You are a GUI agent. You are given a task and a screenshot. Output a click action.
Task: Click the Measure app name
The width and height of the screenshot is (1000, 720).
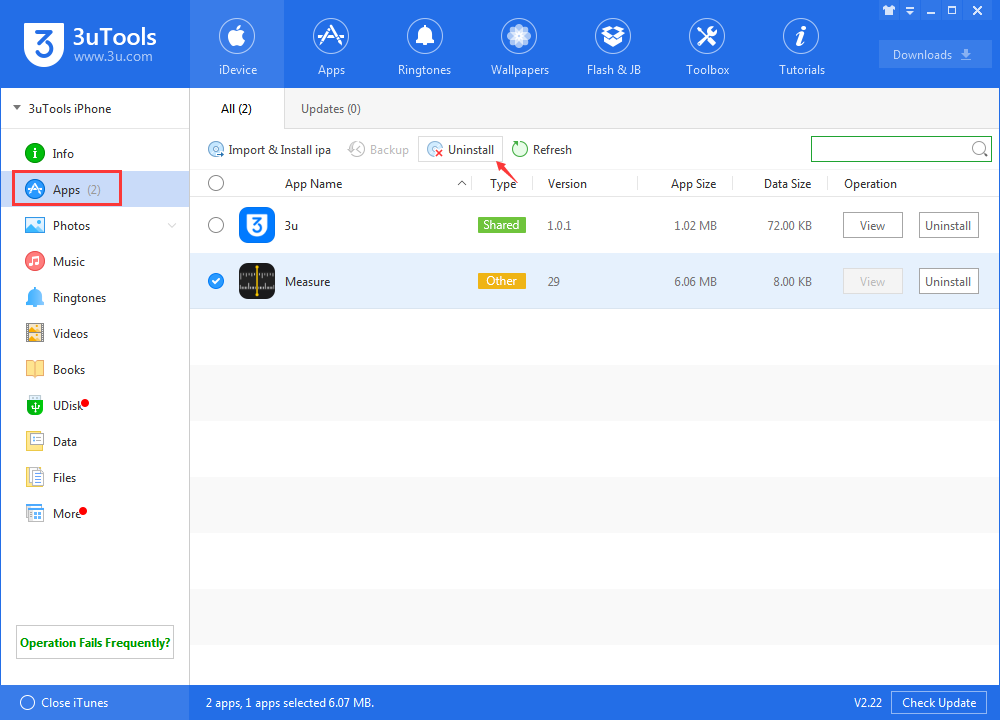tap(307, 282)
